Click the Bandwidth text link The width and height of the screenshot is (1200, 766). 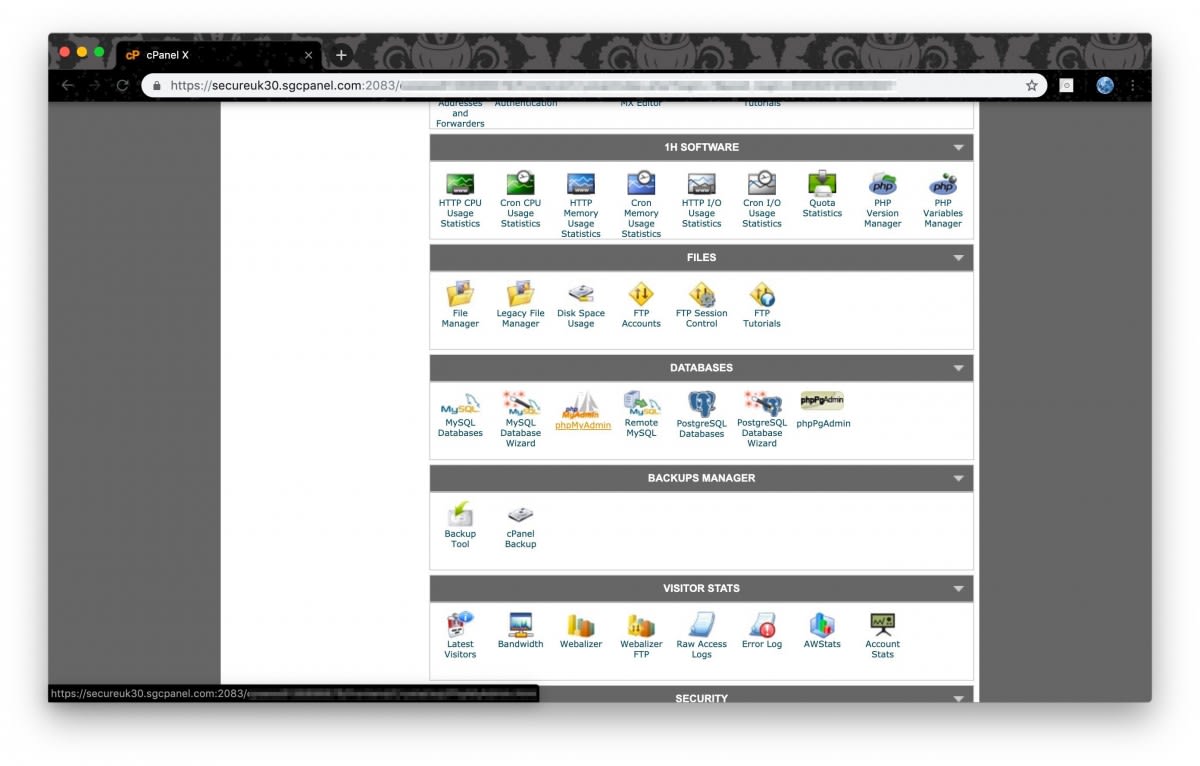coord(520,644)
